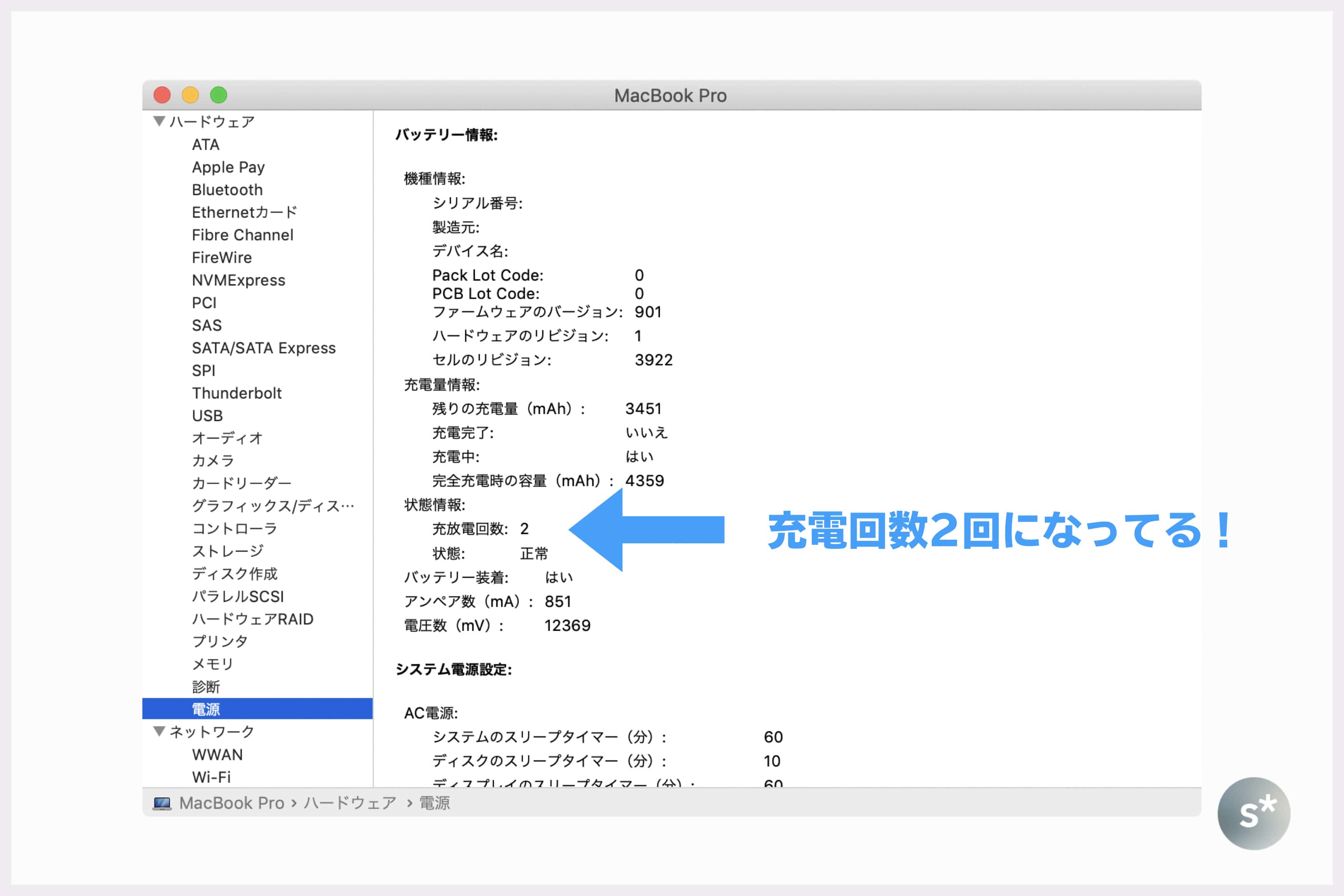
Task: Collapse the ハードウェア disclosure triangle
Action: tap(159, 121)
